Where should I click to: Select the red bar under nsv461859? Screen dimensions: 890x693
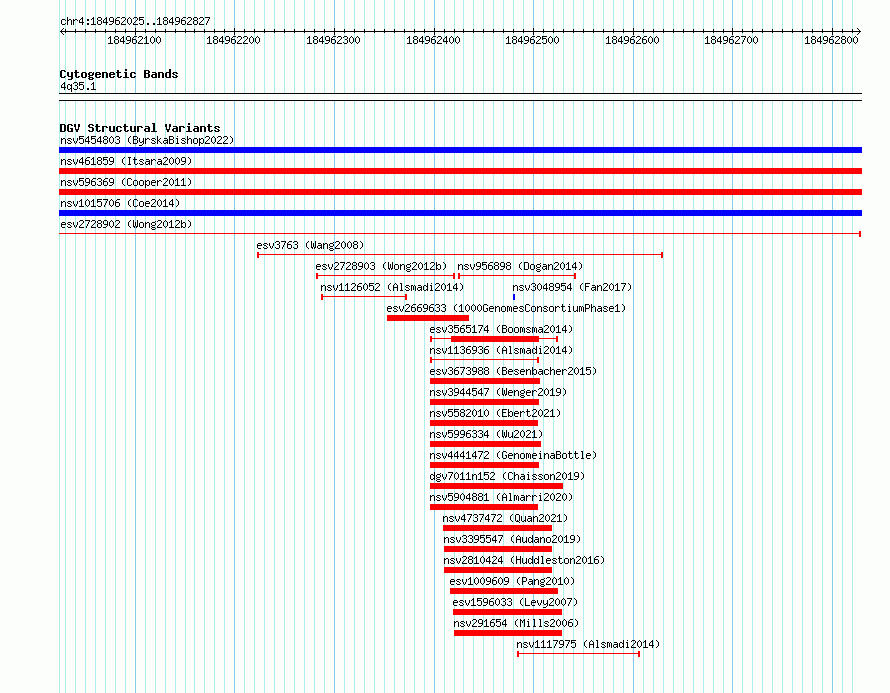[460, 171]
